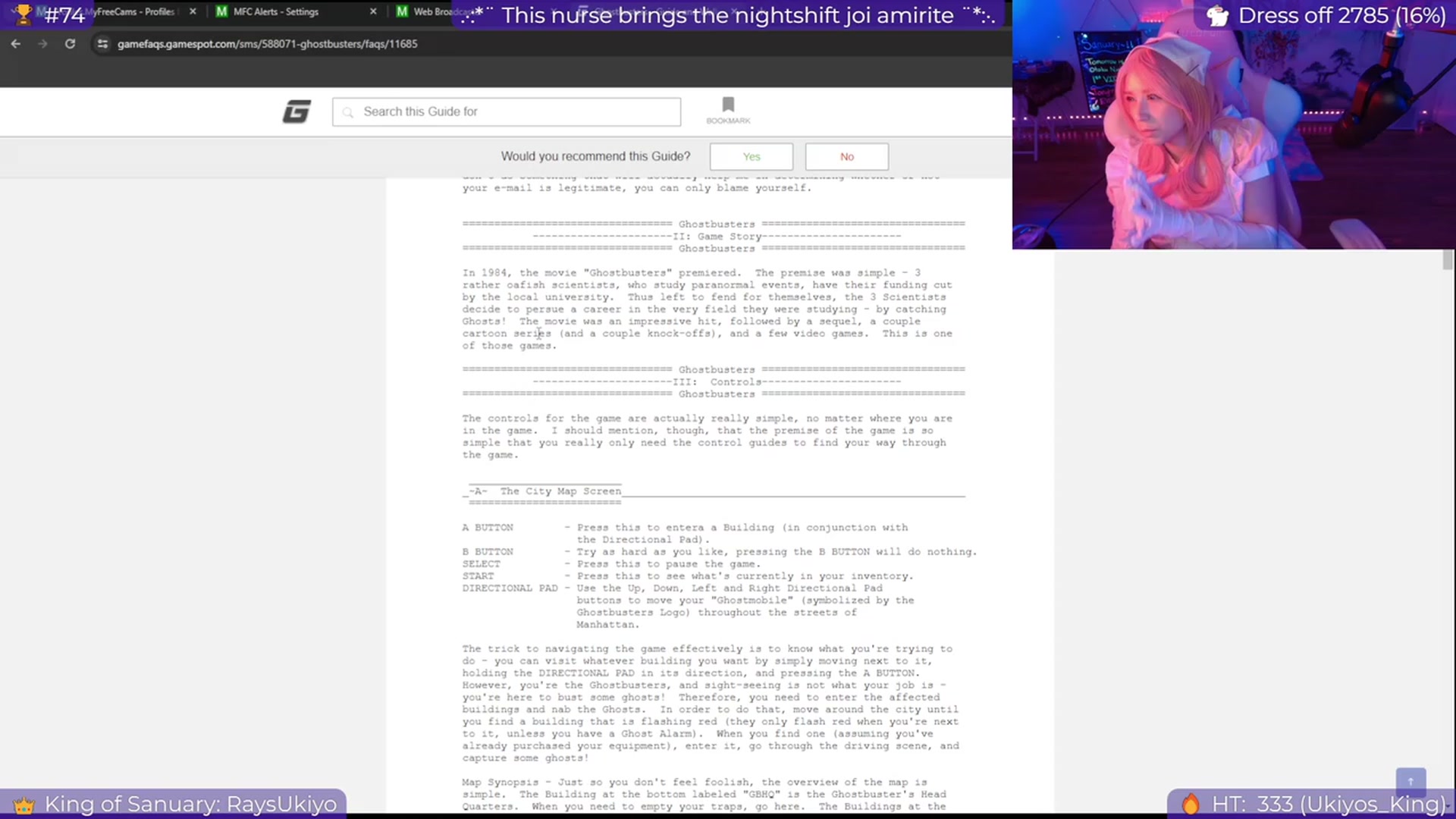
Task: Click the scroll-to-top arrow button
Action: pyautogui.click(x=1410, y=781)
